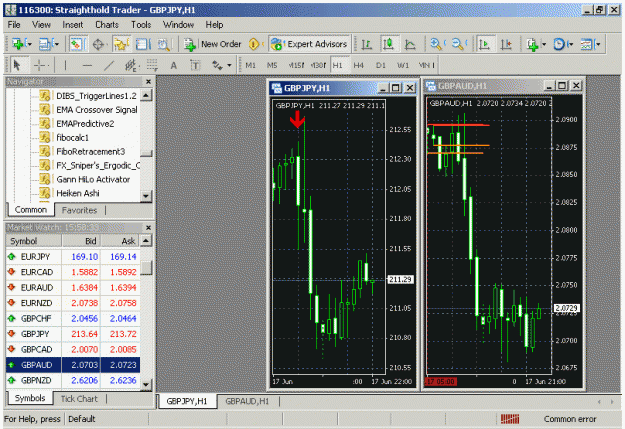Show the Terminal window icon
Viewport: 625px width, 429px height.
click(142, 44)
